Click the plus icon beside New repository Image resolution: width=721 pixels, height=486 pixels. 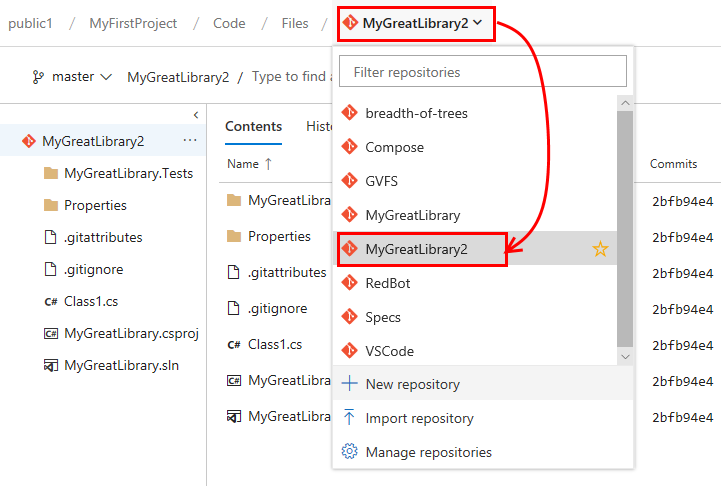350,384
